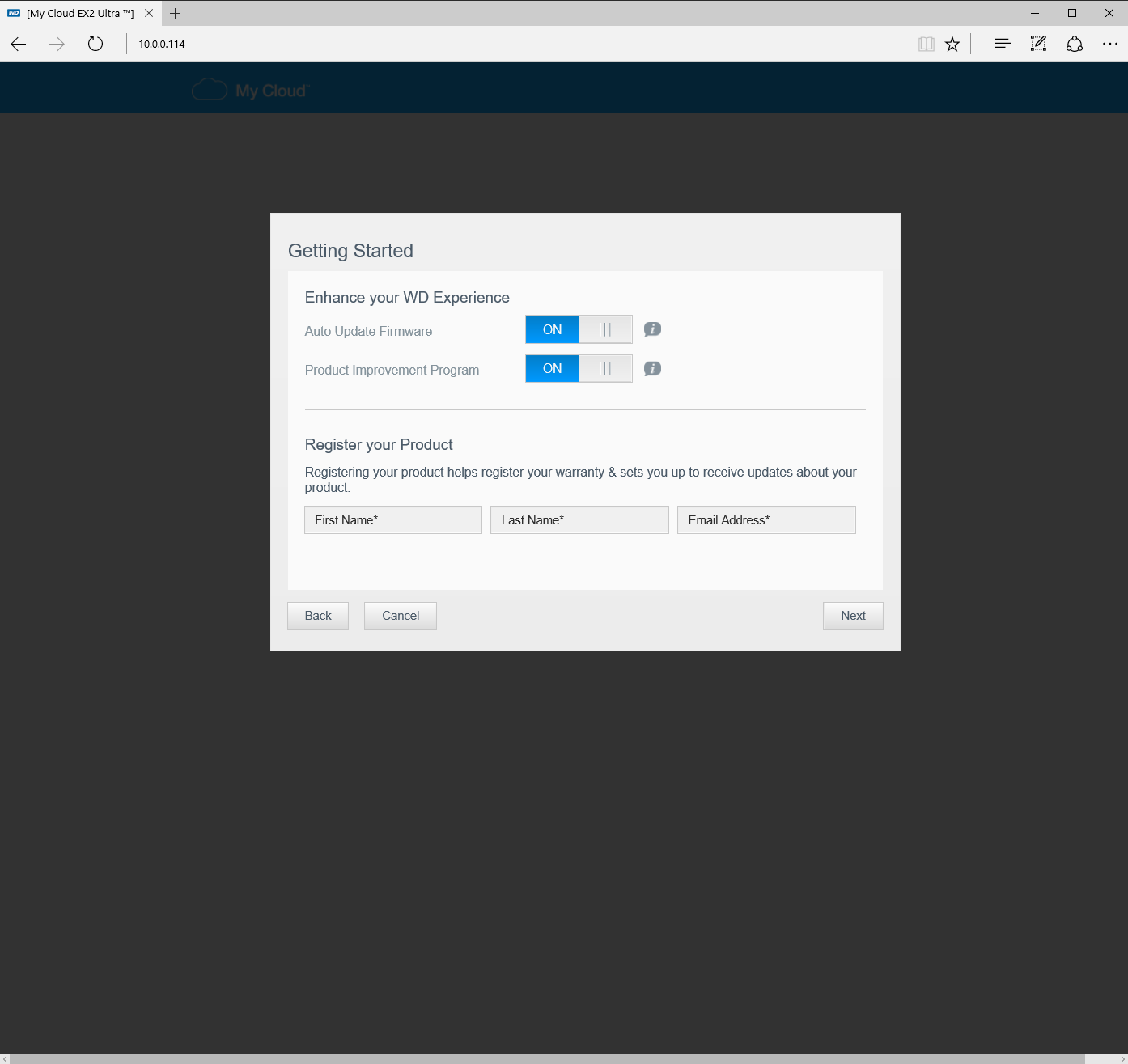Viewport: 1128px width, 1064px height.
Task: Focus the Email Address field
Action: pos(766,520)
